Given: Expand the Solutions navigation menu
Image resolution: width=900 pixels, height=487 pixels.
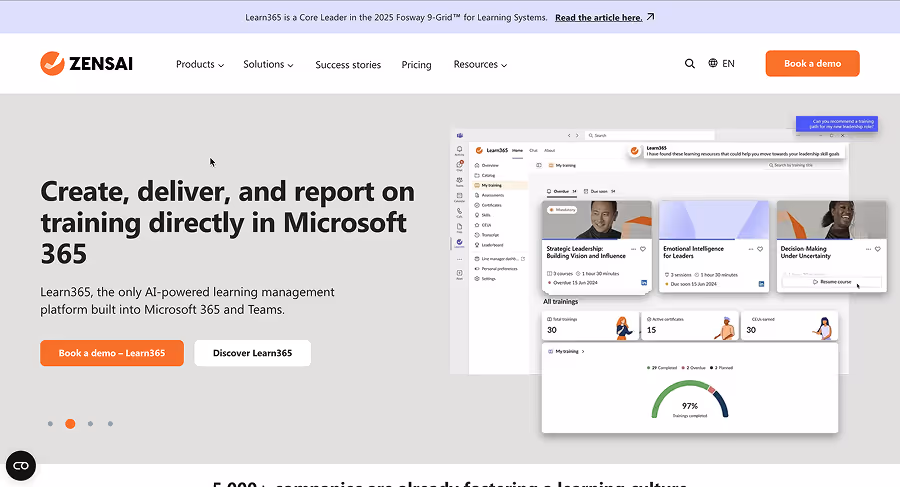Looking at the screenshot, I should pyautogui.click(x=268, y=64).
